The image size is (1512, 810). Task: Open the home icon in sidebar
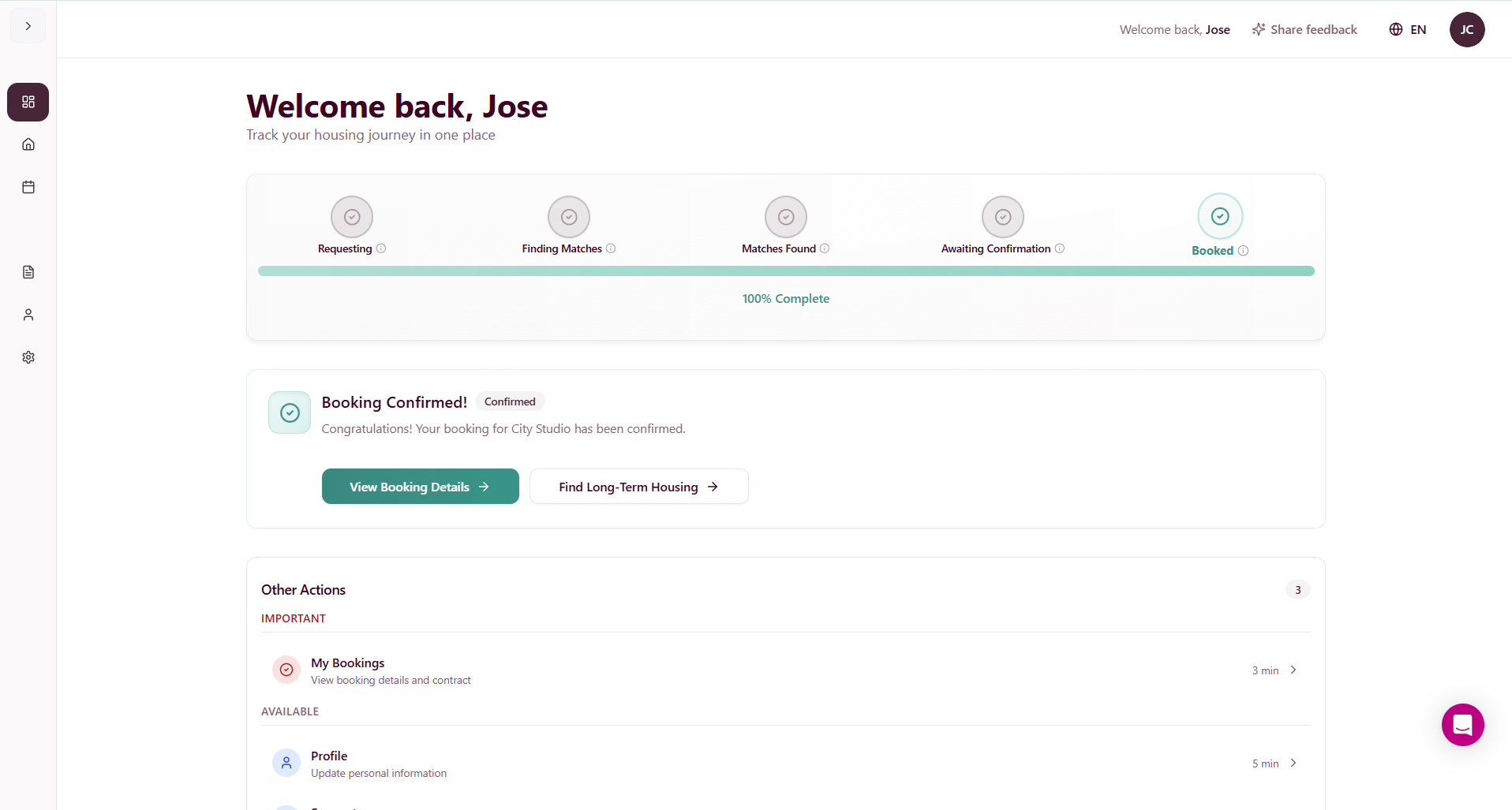[x=28, y=144]
